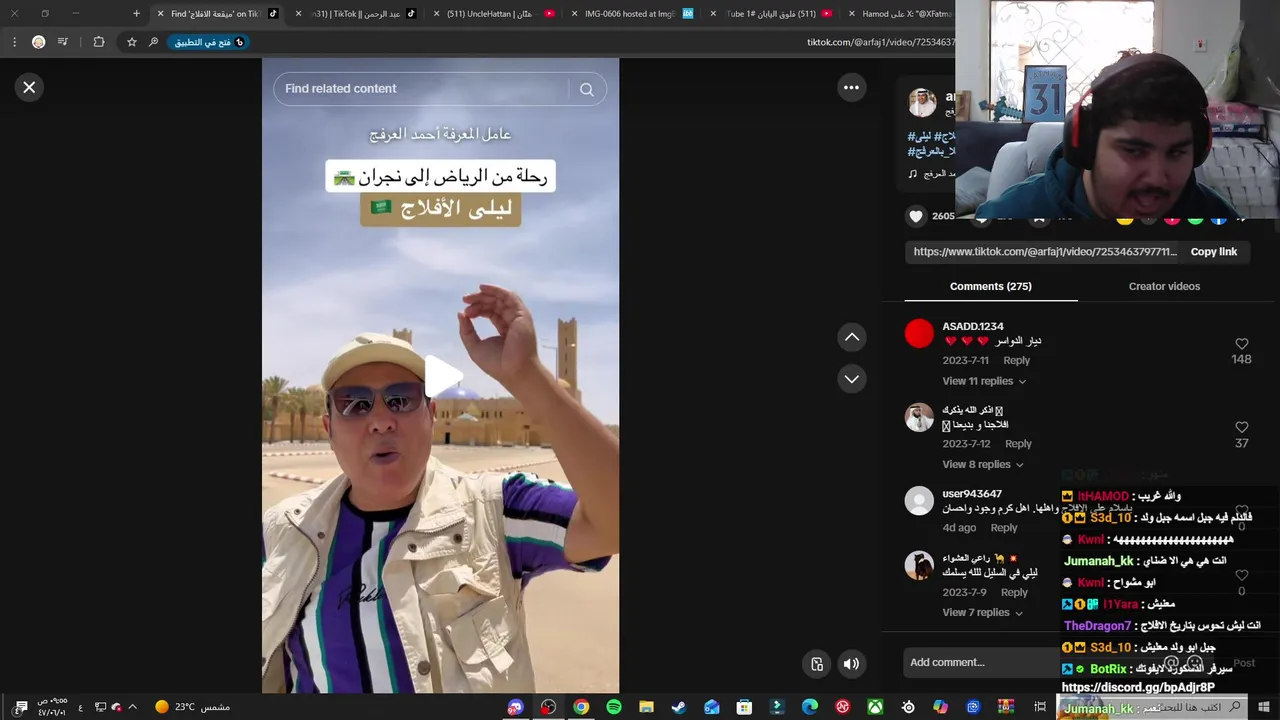The height and width of the screenshot is (720, 1280).
Task: Like the ASADD.1234 comment
Action: (x=1242, y=344)
